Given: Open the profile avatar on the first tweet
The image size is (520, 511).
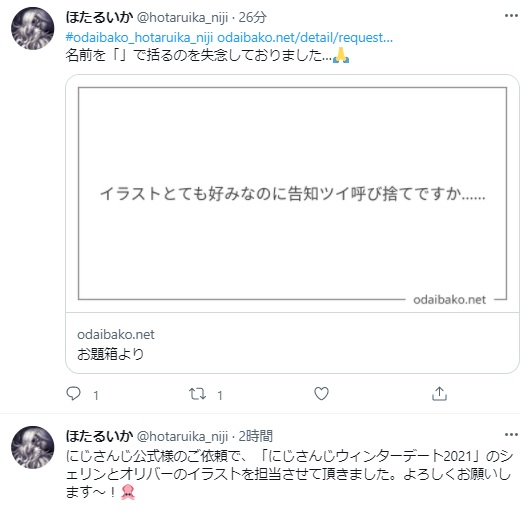Looking at the screenshot, I should pyautogui.click(x=33, y=28).
